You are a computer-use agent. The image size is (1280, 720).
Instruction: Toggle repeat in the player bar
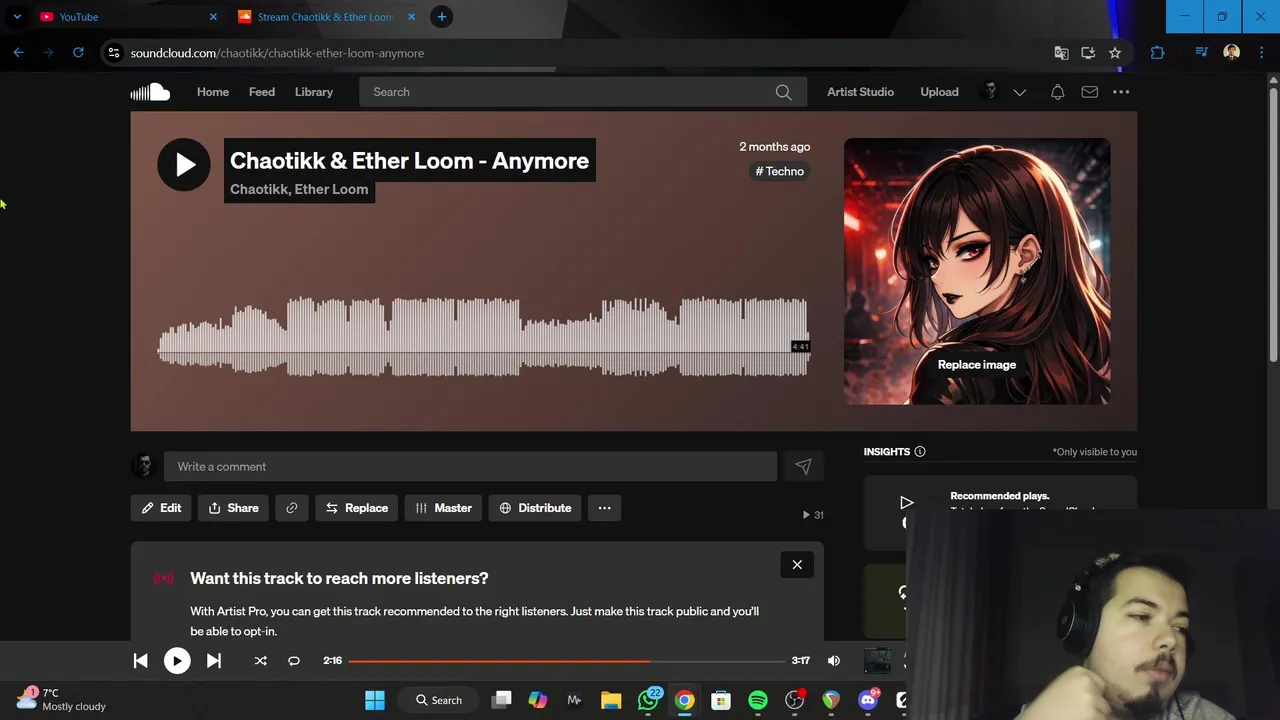tap(294, 660)
